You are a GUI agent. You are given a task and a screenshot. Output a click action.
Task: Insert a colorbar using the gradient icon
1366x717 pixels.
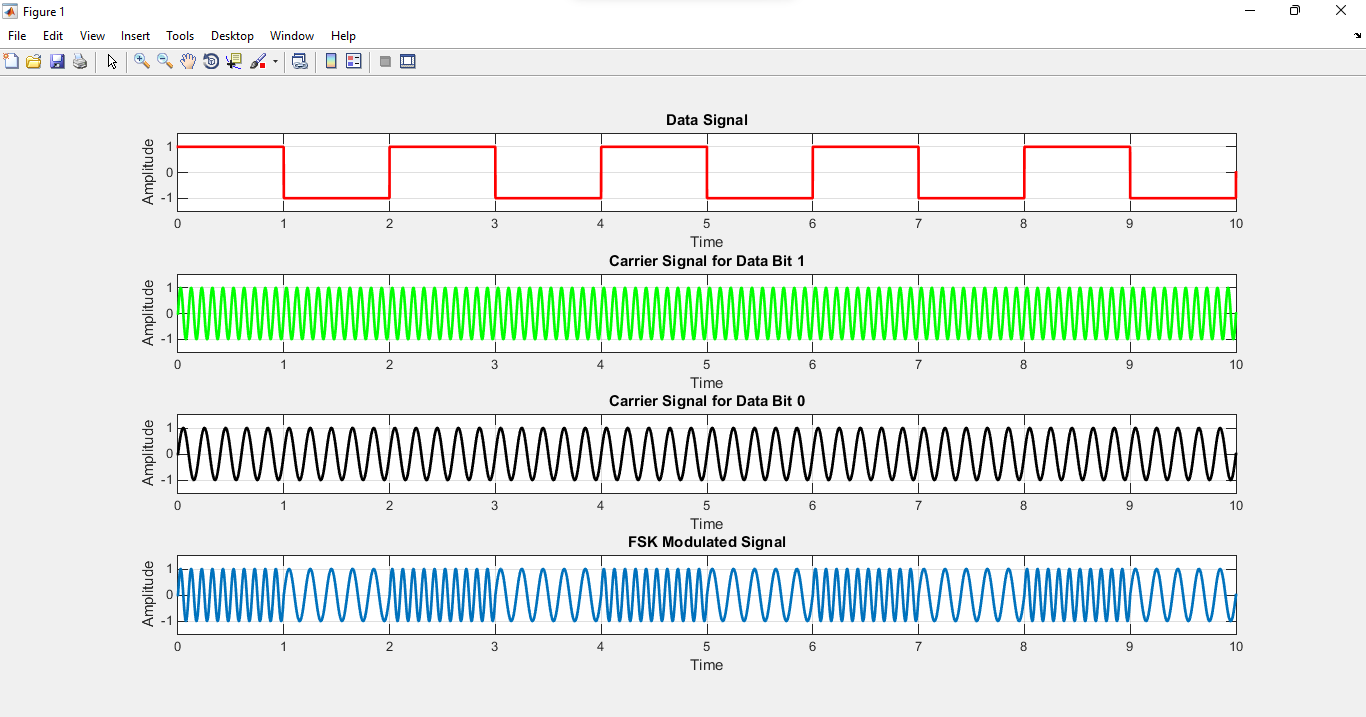[331, 61]
